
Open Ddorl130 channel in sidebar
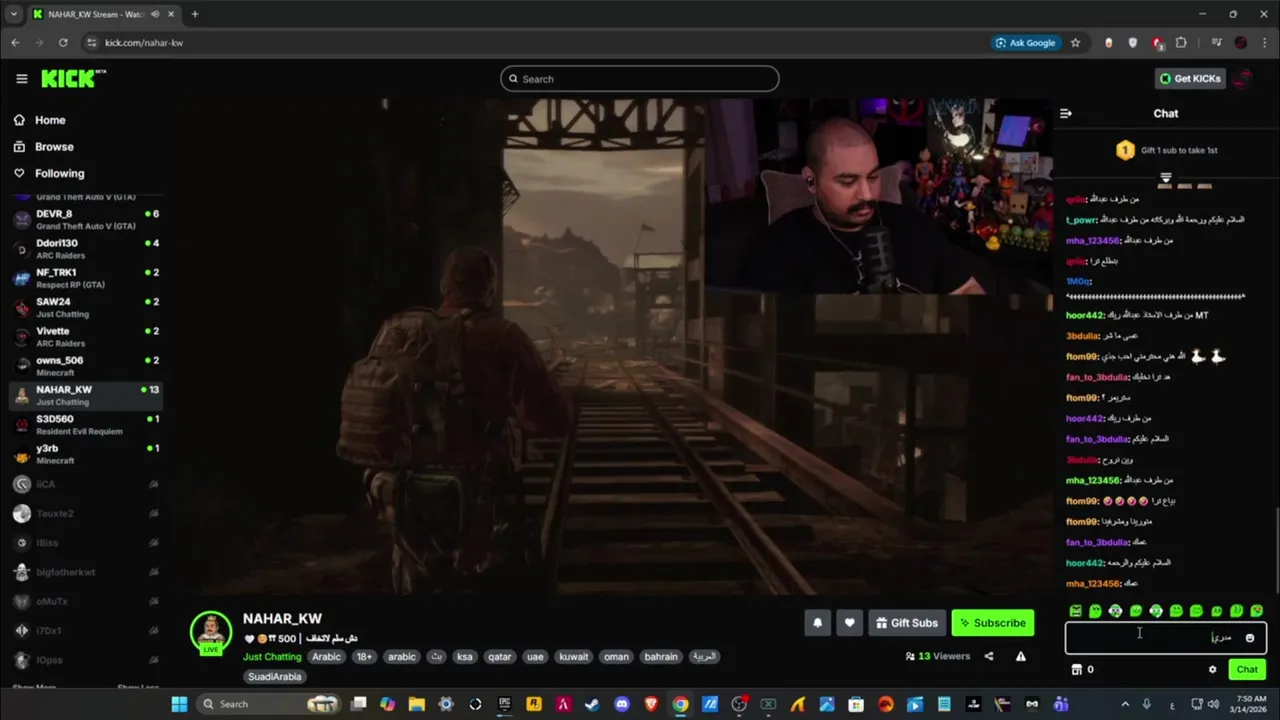[x=85, y=249]
